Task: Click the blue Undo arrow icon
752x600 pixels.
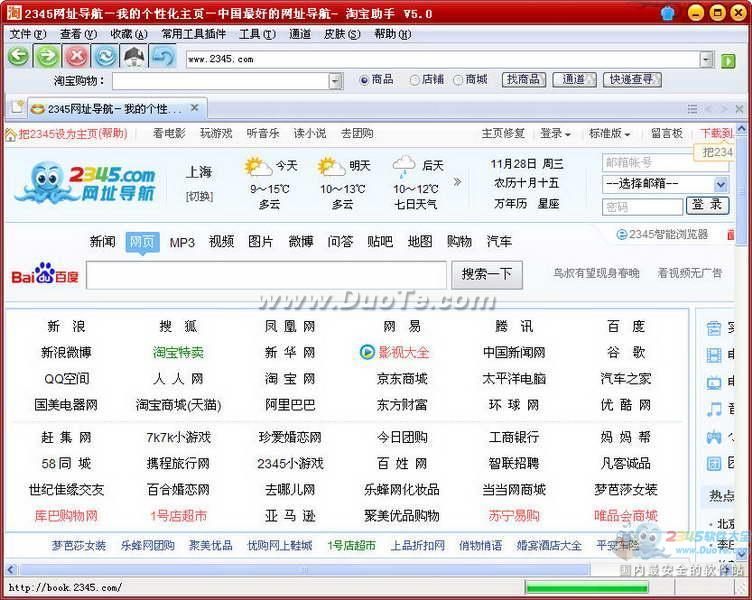Action: [x=163, y=57]
